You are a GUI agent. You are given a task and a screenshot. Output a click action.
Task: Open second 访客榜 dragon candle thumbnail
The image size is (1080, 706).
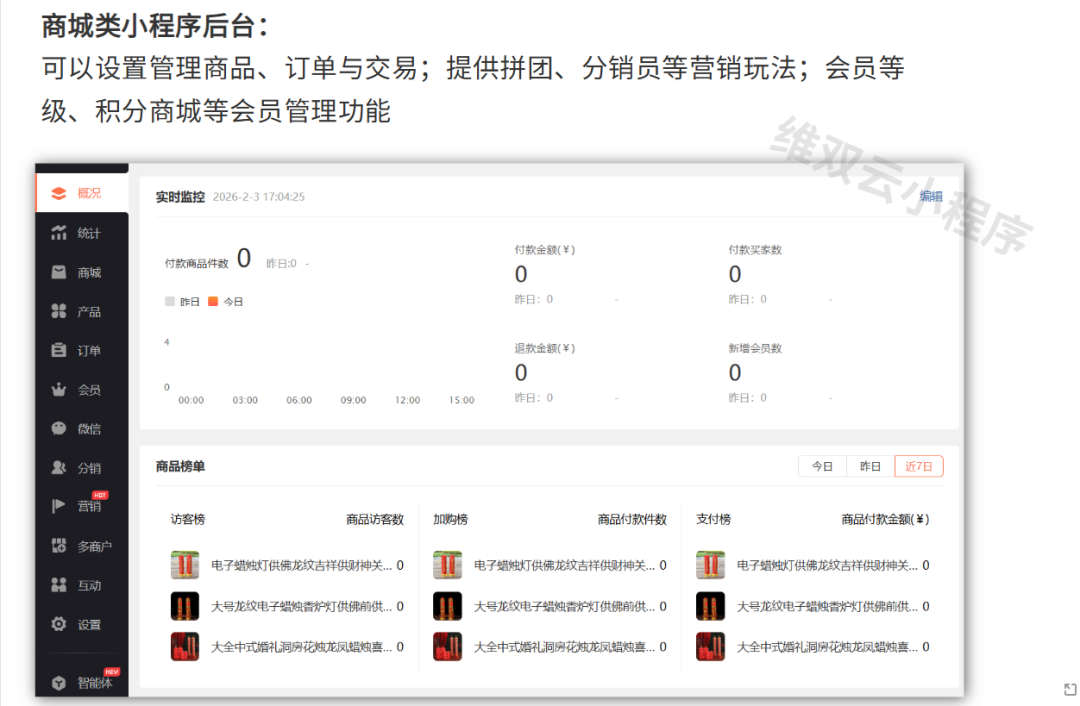coord(185,606)
